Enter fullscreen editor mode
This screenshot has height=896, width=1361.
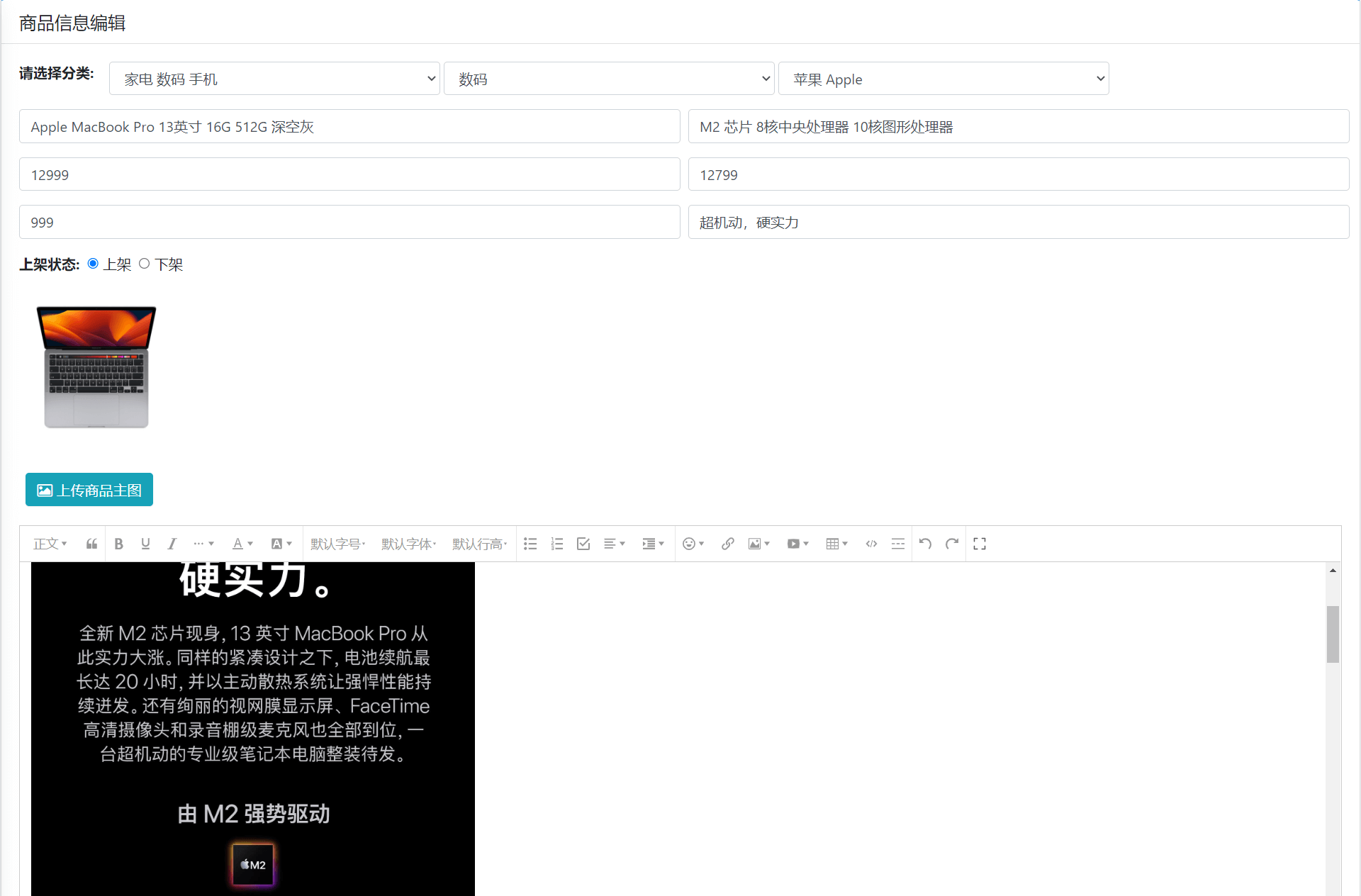[980, 544]
